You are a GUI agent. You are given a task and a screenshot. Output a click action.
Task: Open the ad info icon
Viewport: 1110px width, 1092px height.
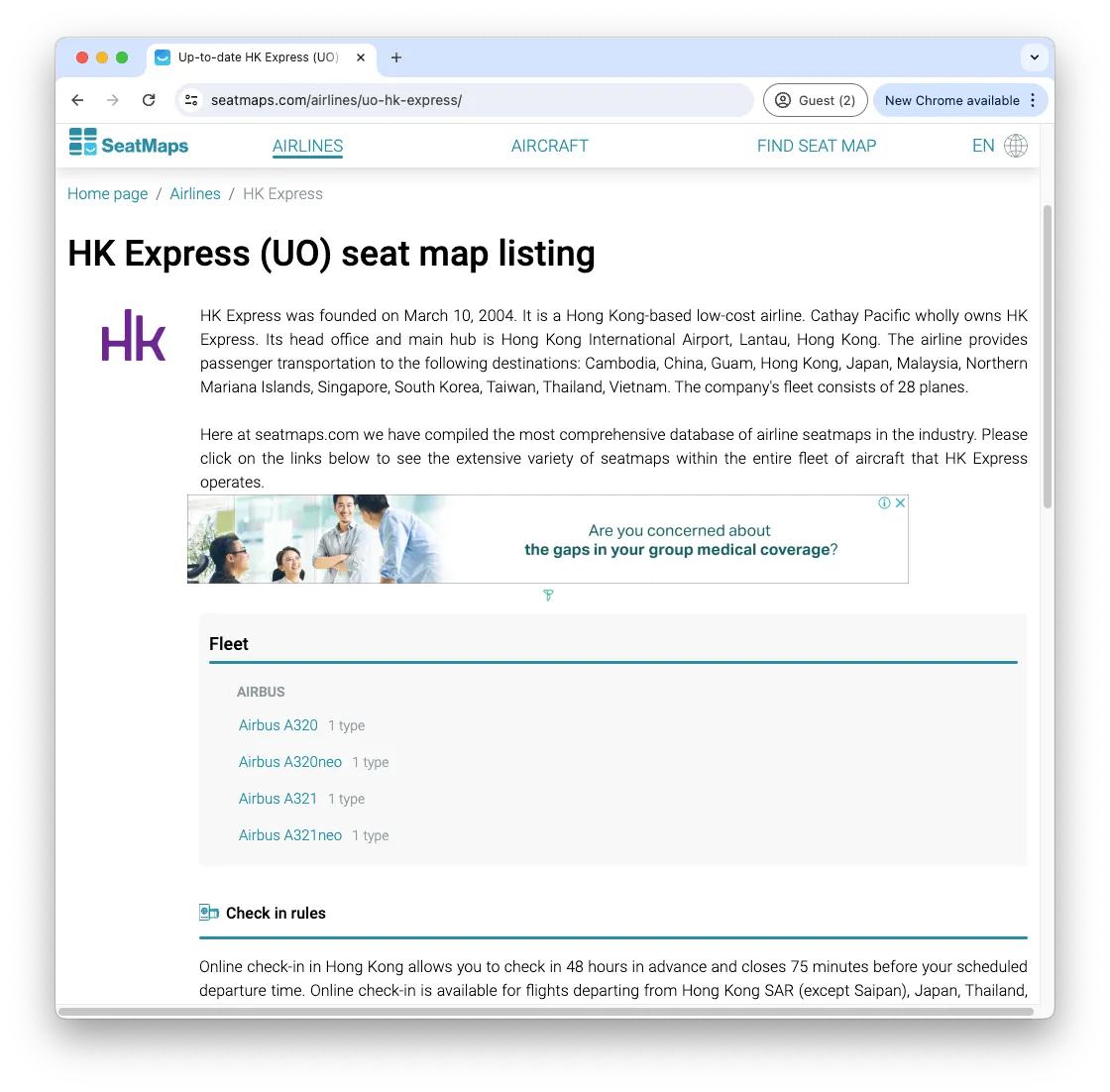click(884, 503)
